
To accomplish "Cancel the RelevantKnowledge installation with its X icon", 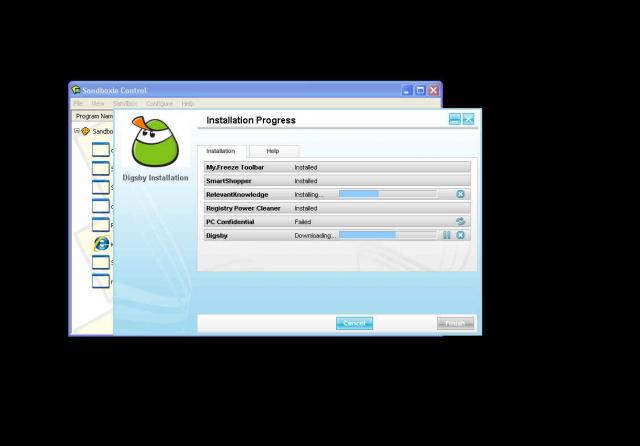I will point(460,194).
